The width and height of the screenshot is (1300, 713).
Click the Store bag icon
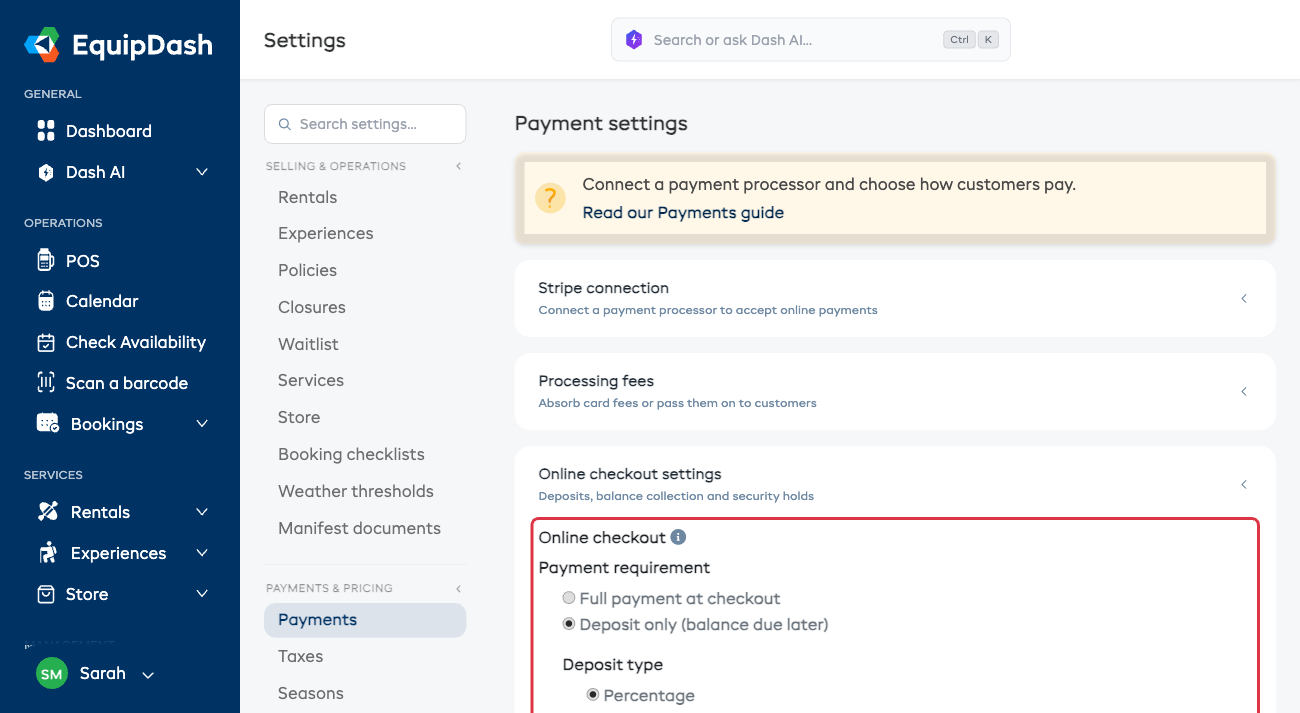pyautogui.click(x=45, y=594)
